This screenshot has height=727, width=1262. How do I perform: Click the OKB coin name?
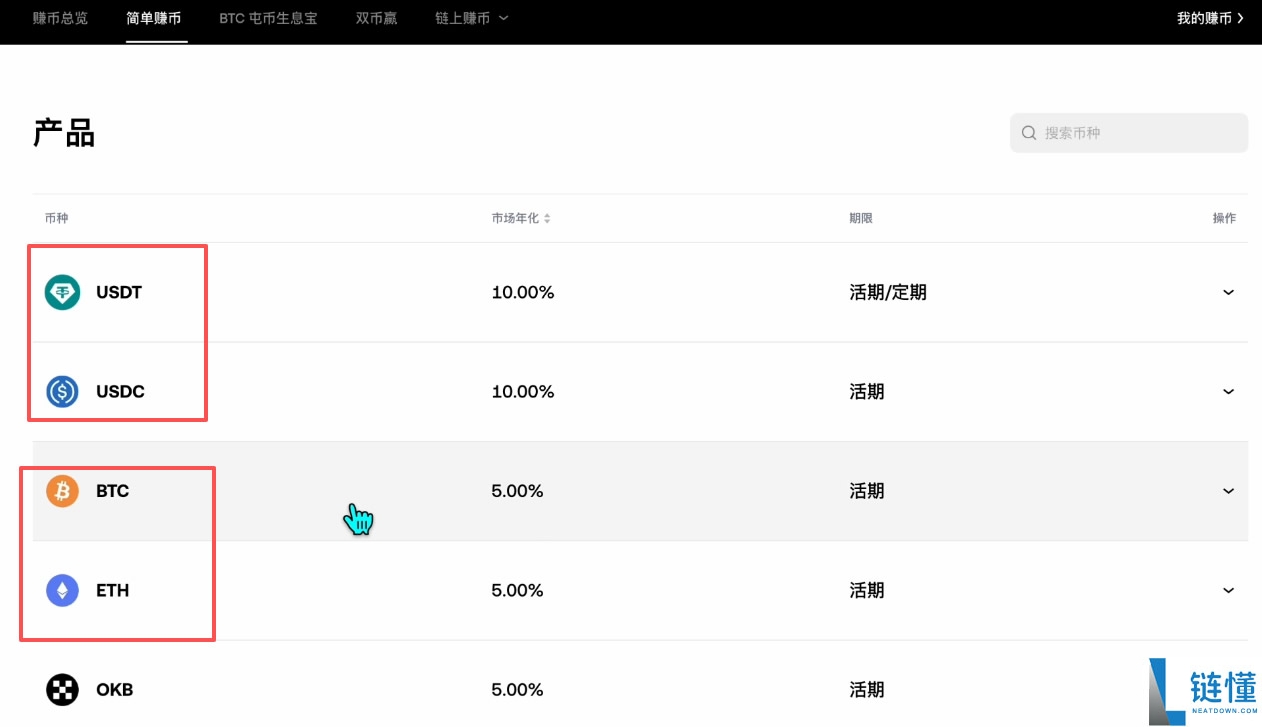(x=114, y=689)
